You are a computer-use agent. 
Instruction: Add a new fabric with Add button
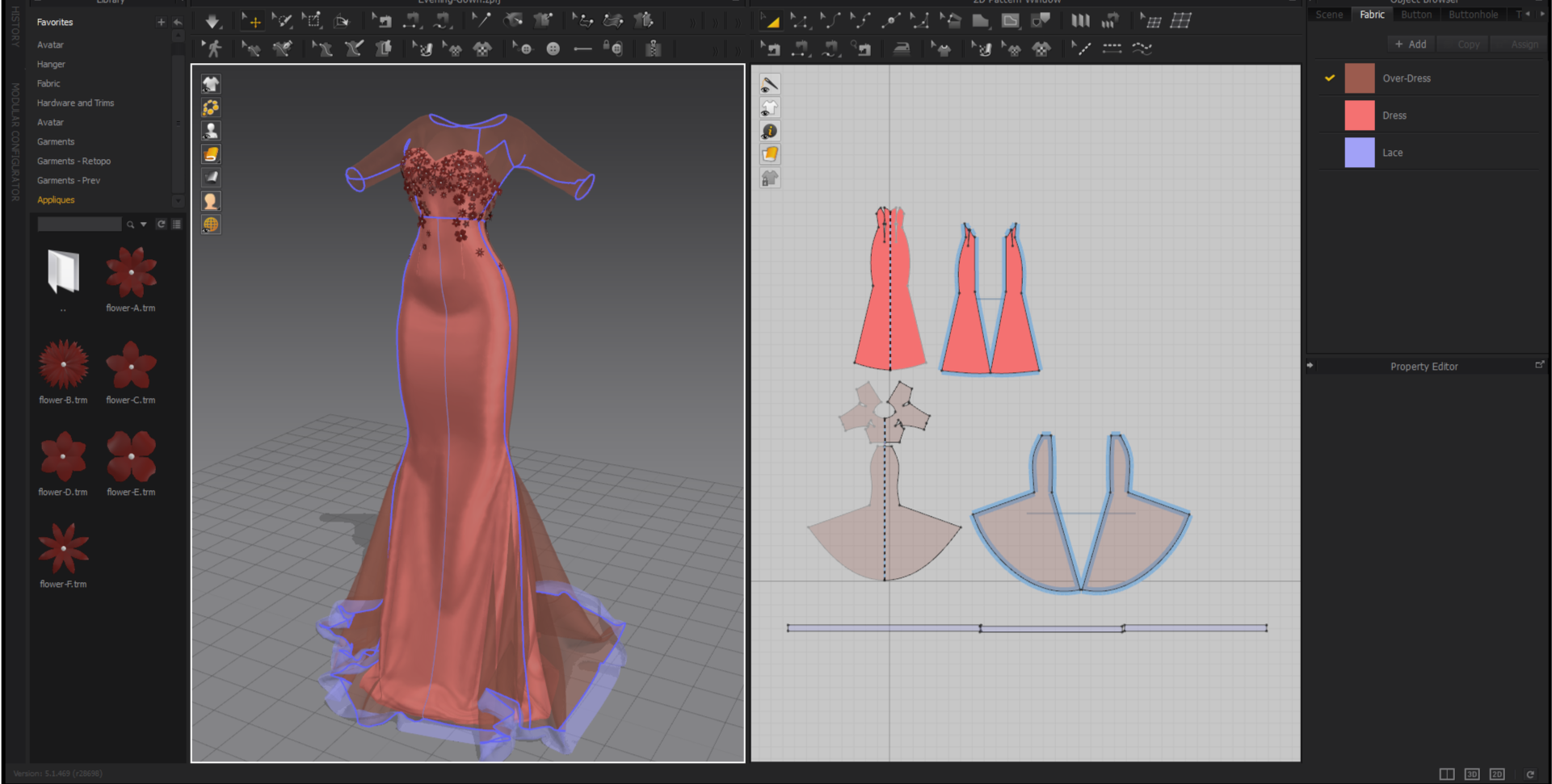(1411, 44)
